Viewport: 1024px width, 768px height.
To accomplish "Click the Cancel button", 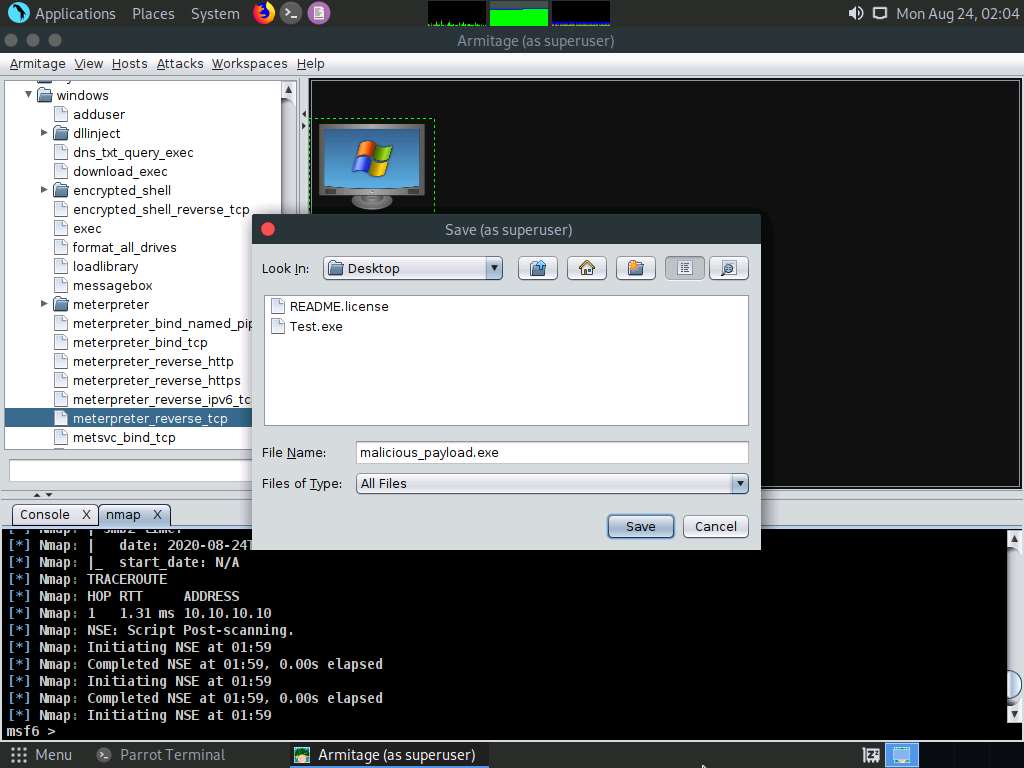I will (x=715, y=526).
